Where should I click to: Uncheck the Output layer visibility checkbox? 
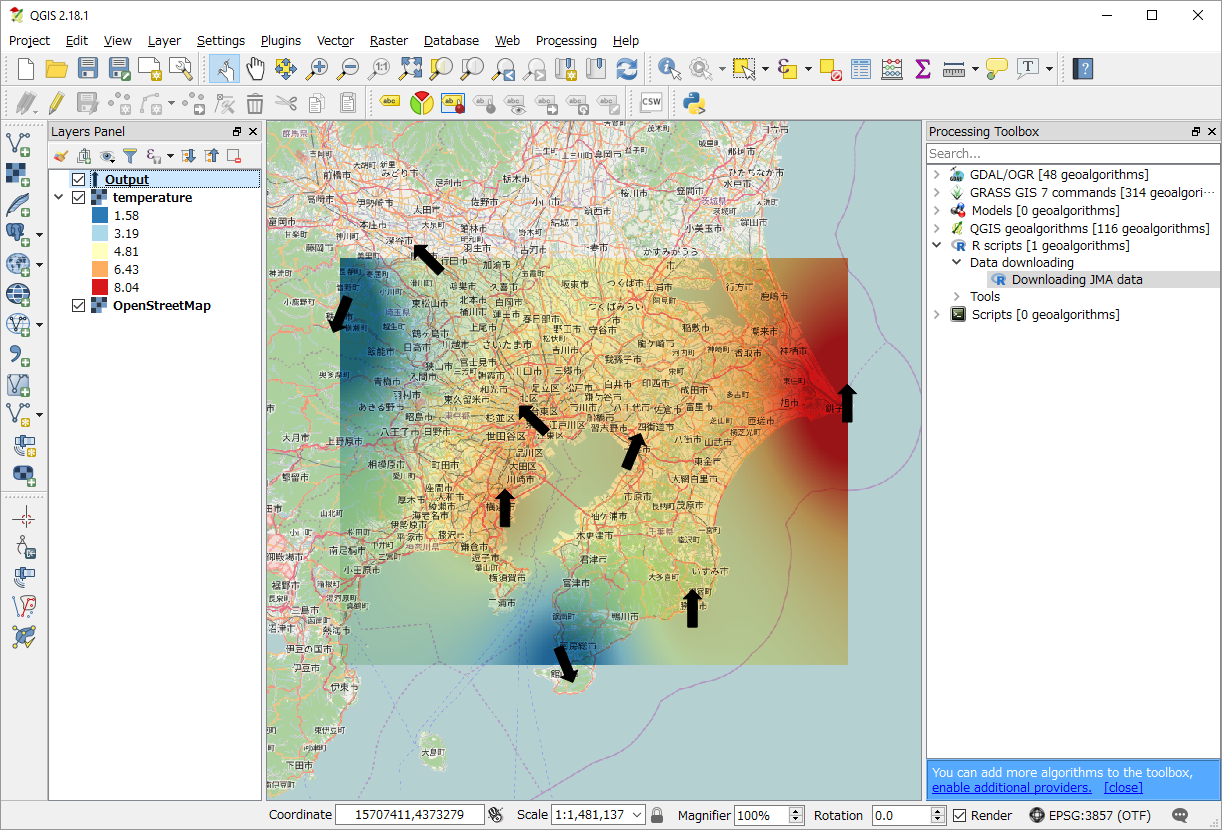(x=79, y=180)
